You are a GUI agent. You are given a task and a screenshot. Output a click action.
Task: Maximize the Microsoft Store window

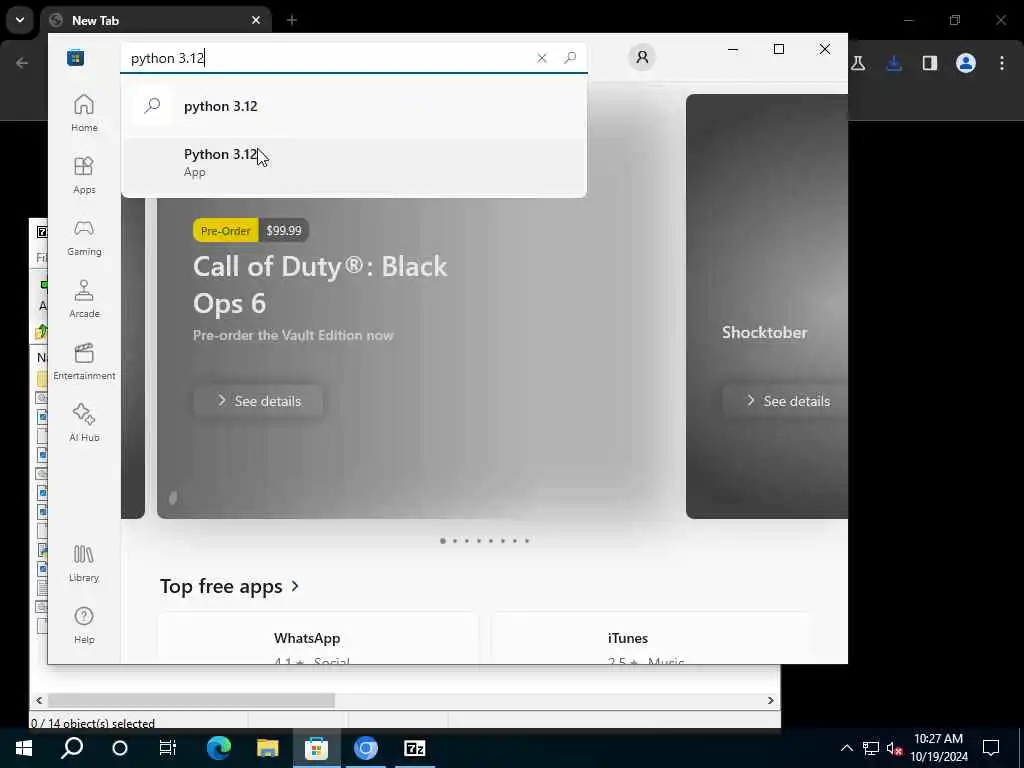tap(778, 49)
